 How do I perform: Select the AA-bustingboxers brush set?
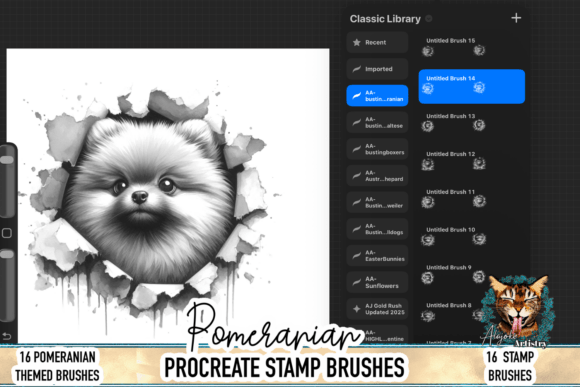point(377,149)
